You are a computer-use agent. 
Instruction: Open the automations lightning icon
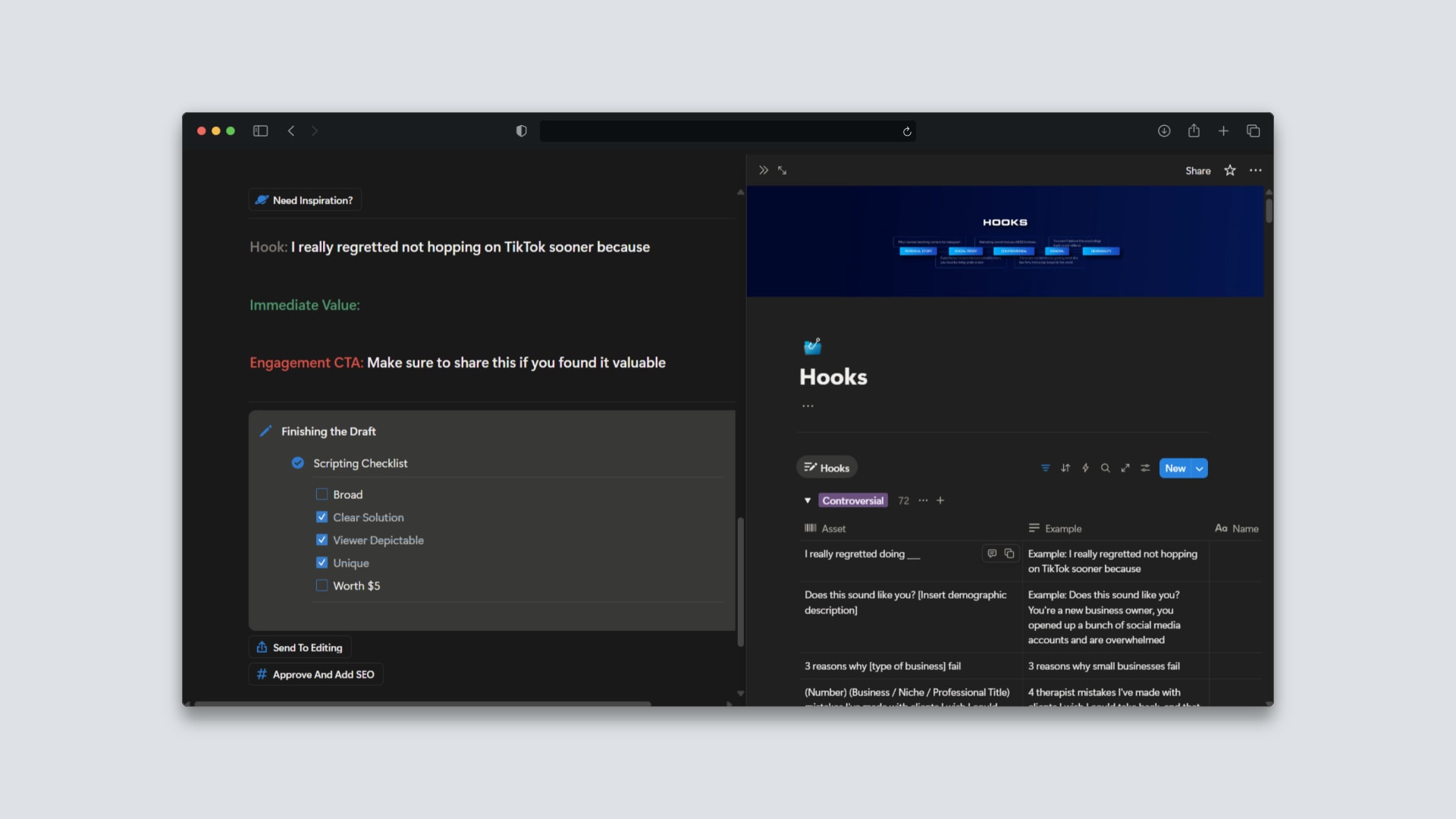pyautogui.click(x=1085, y=468)
